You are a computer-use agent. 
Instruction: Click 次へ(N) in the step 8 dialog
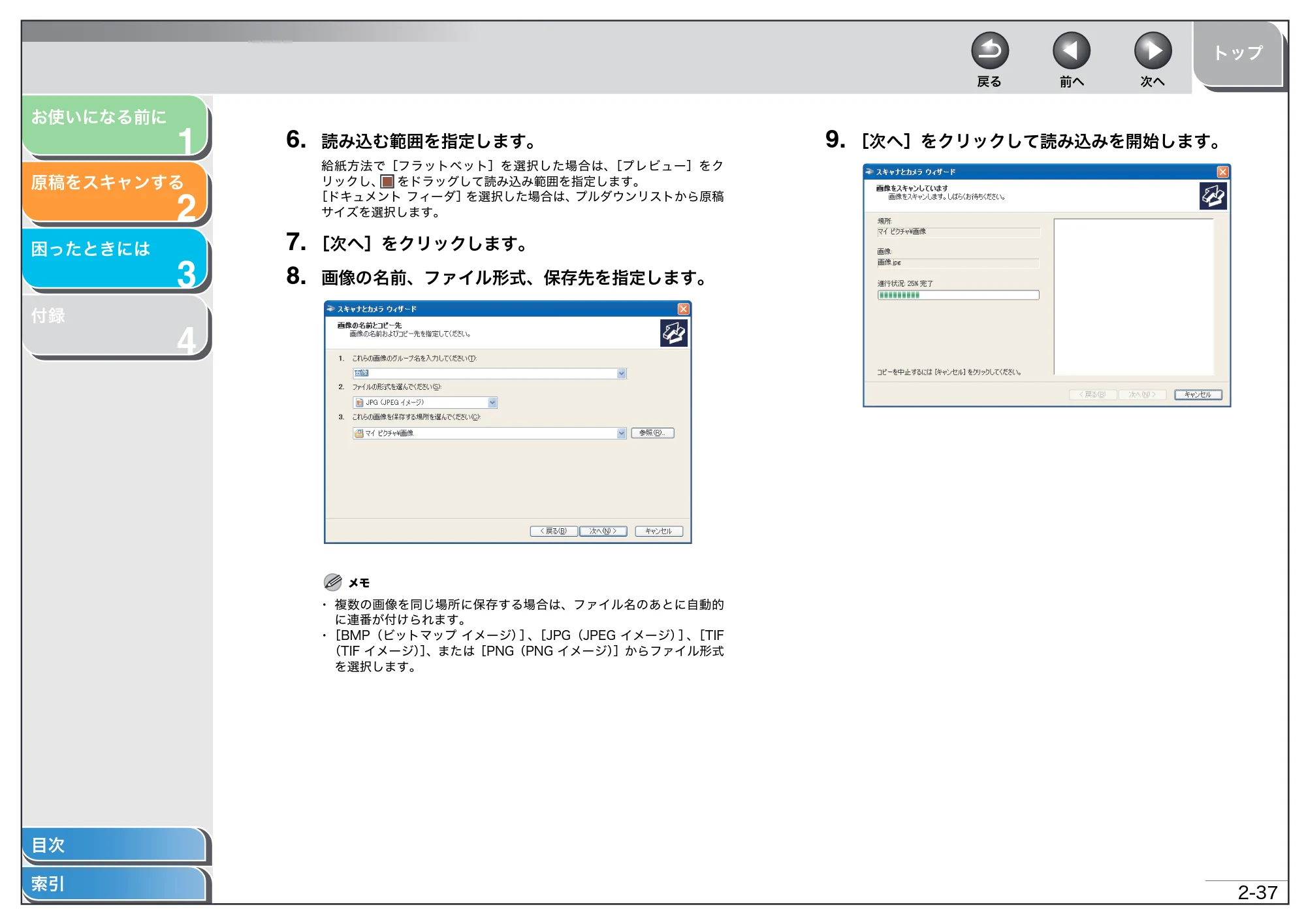(603, 531)
